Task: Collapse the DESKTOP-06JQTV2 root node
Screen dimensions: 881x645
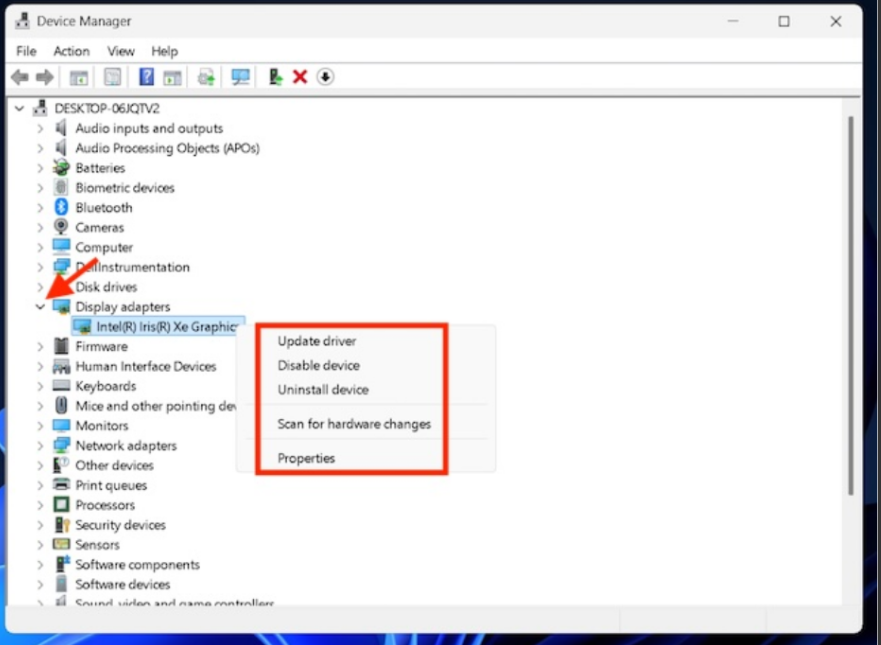Action: pos(20,108)
